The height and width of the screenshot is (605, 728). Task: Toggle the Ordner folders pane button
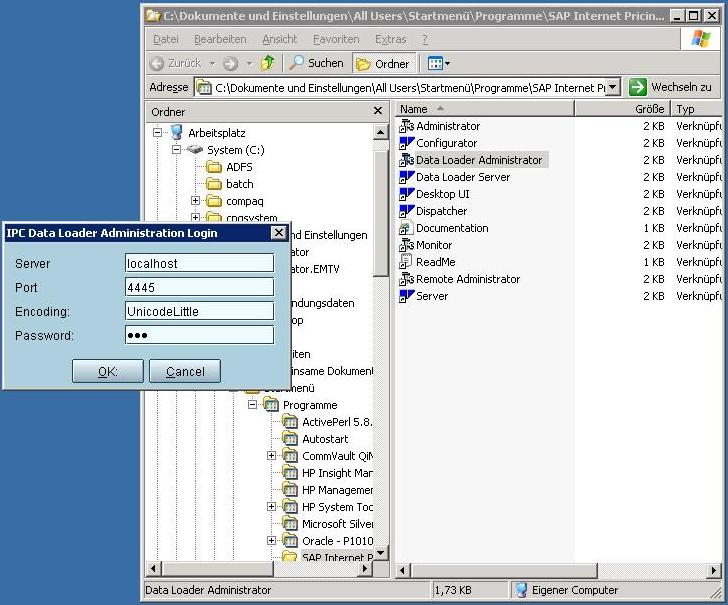pos(383,63)
